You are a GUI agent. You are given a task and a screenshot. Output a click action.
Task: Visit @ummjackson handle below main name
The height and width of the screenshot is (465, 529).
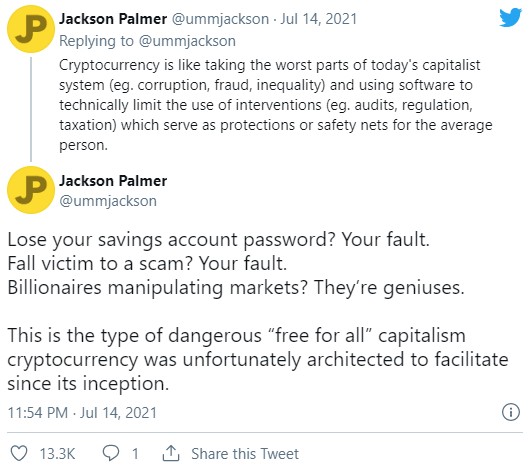pos(108,201)
